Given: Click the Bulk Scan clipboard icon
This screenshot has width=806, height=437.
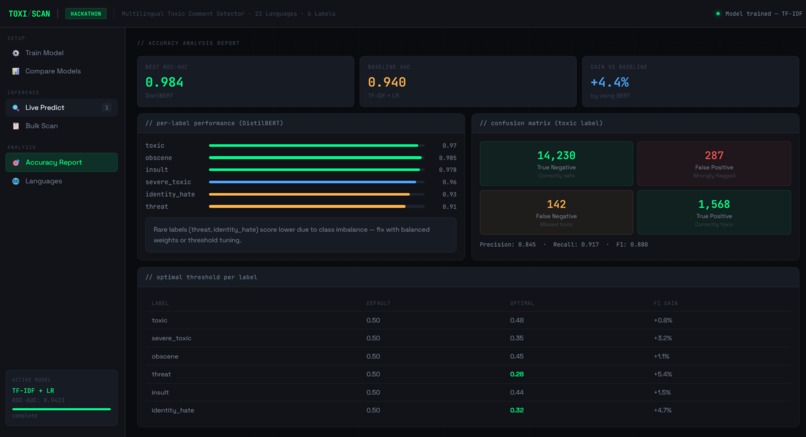Looking at the screenshot, I should click(15, 126).
